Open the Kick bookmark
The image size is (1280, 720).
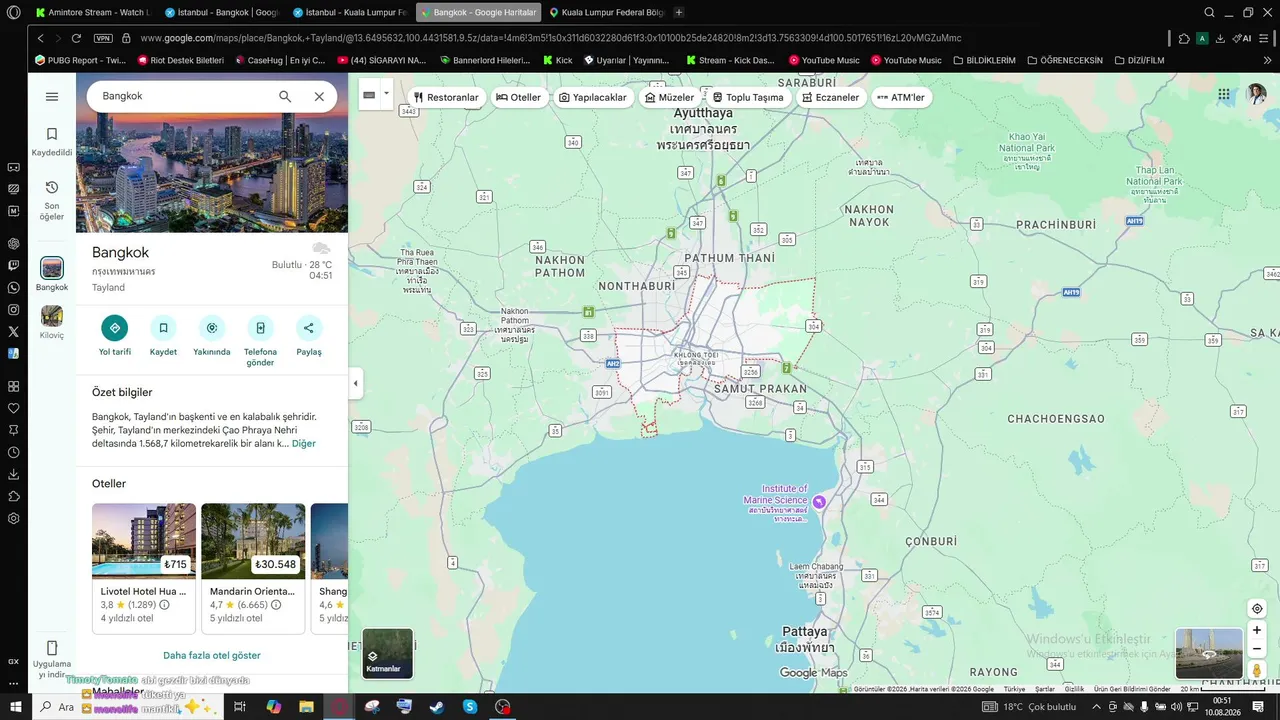click(558, 60)
